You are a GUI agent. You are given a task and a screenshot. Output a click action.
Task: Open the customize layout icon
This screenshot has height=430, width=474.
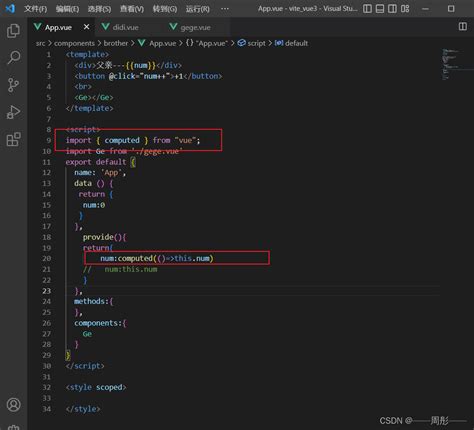tap(405, 9)
